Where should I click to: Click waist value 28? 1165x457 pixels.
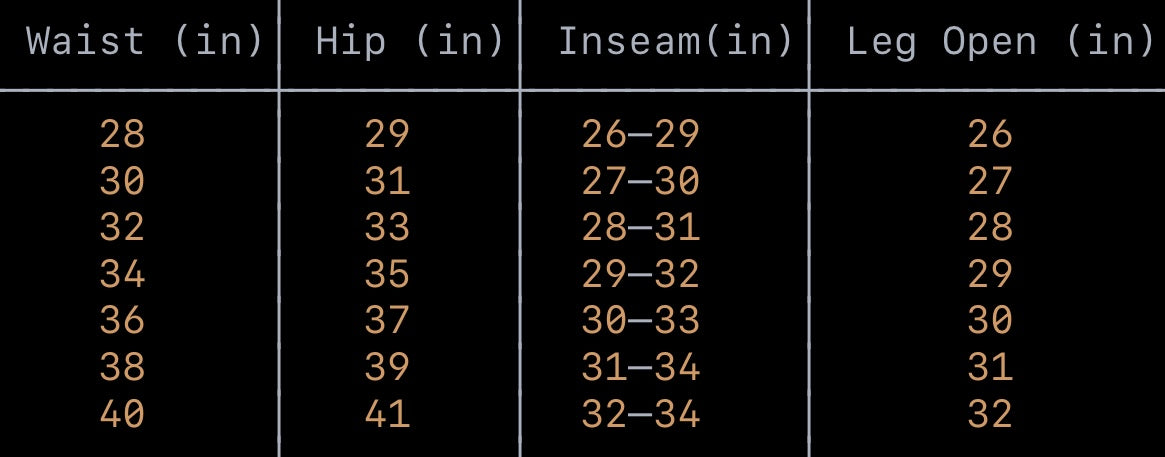(x=123, y=134)
